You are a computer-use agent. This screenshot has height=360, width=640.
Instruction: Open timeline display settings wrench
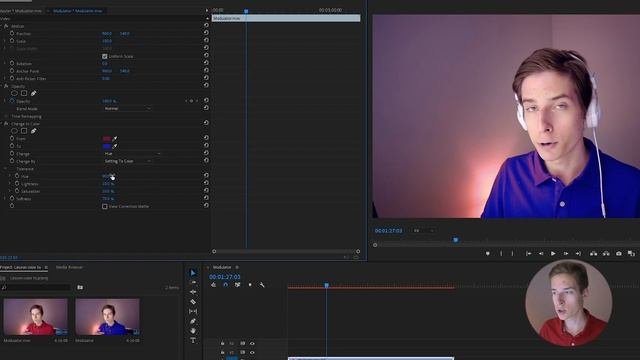pyautogui.click(x=262, y=285)
